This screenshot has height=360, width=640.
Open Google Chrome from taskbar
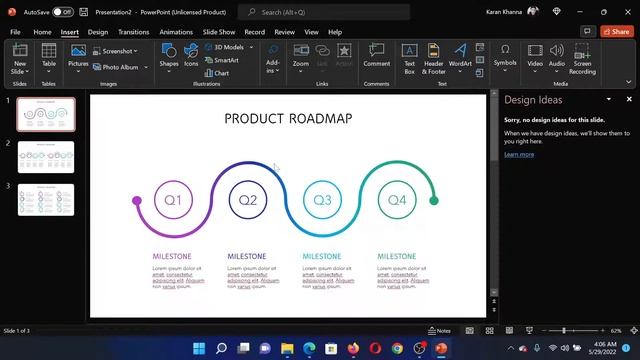[x=397, y=348]
